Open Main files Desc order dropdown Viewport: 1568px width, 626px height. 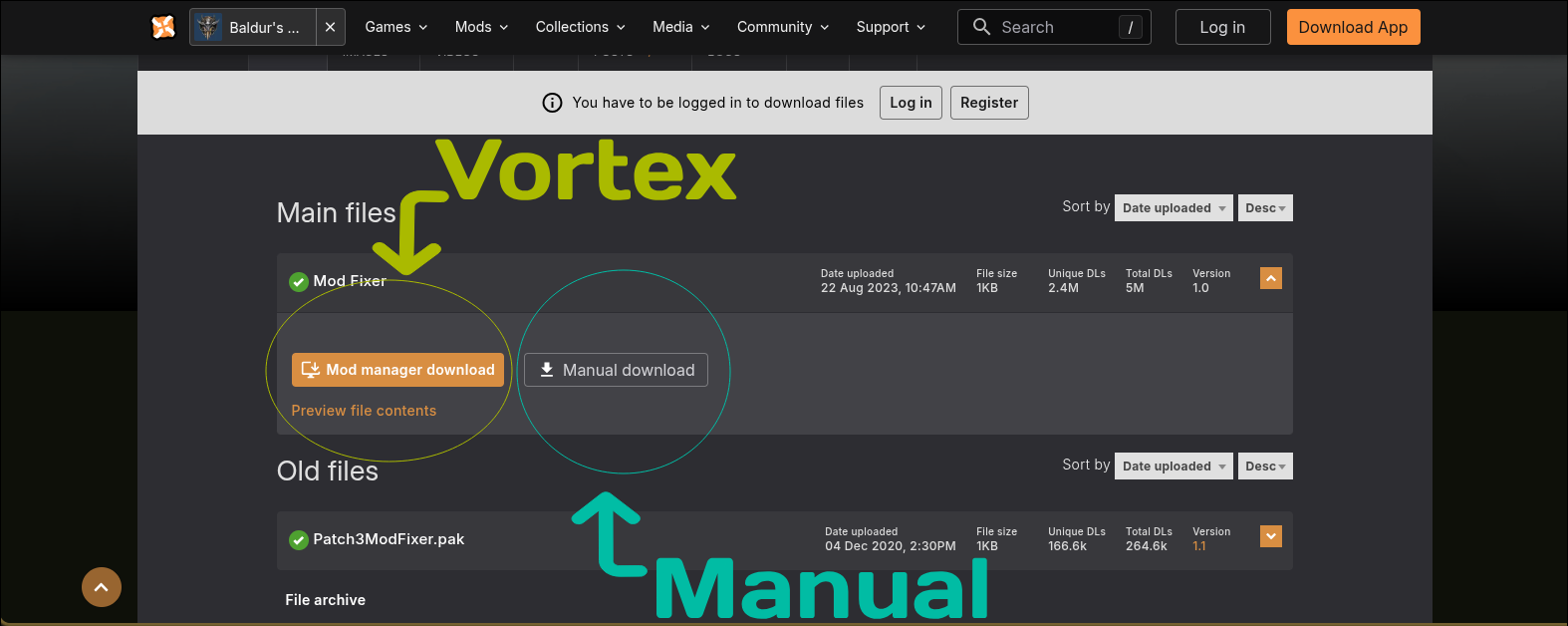pos(1265,207)
